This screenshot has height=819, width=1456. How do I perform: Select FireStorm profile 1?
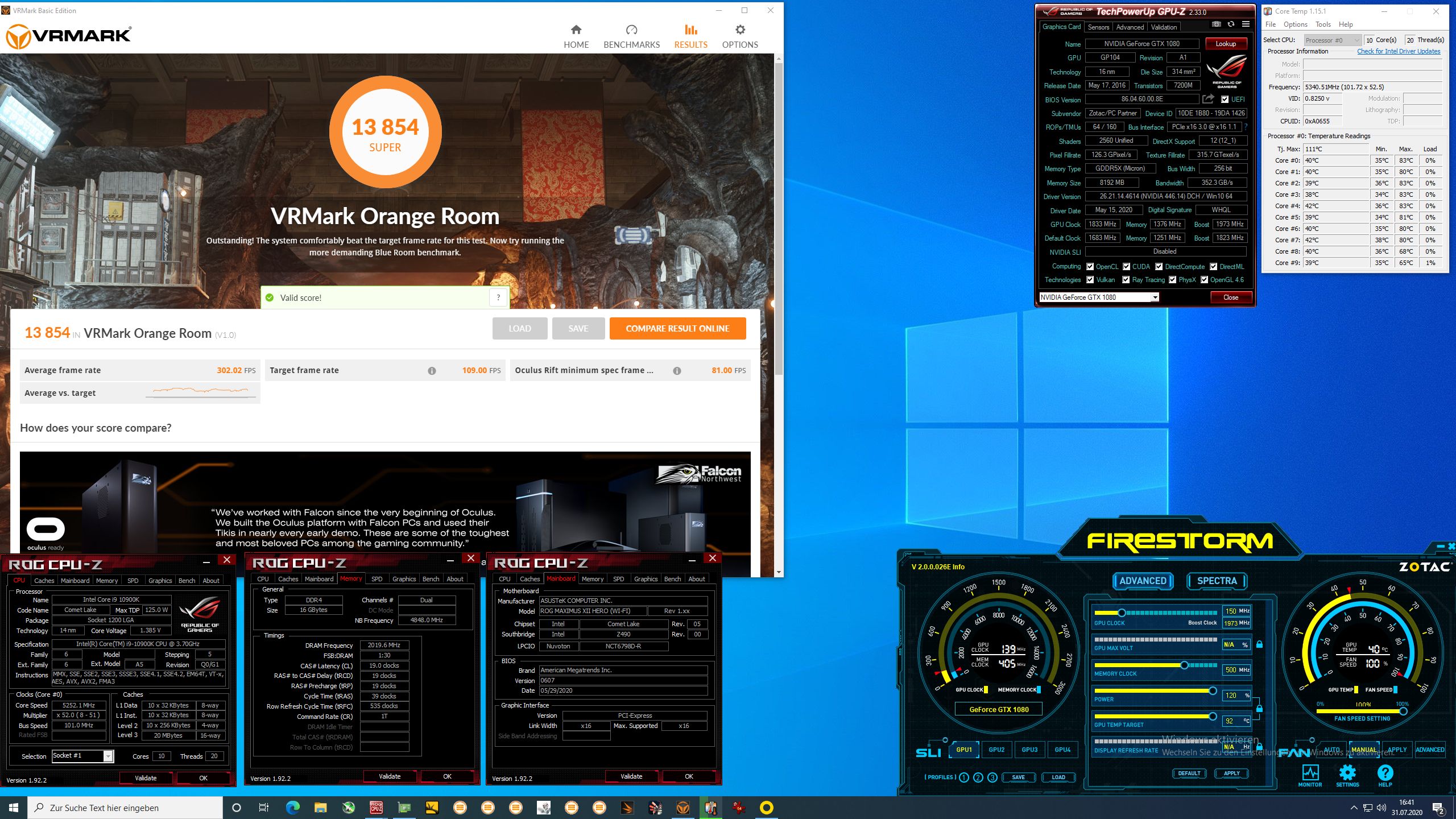tap(963, 777)
